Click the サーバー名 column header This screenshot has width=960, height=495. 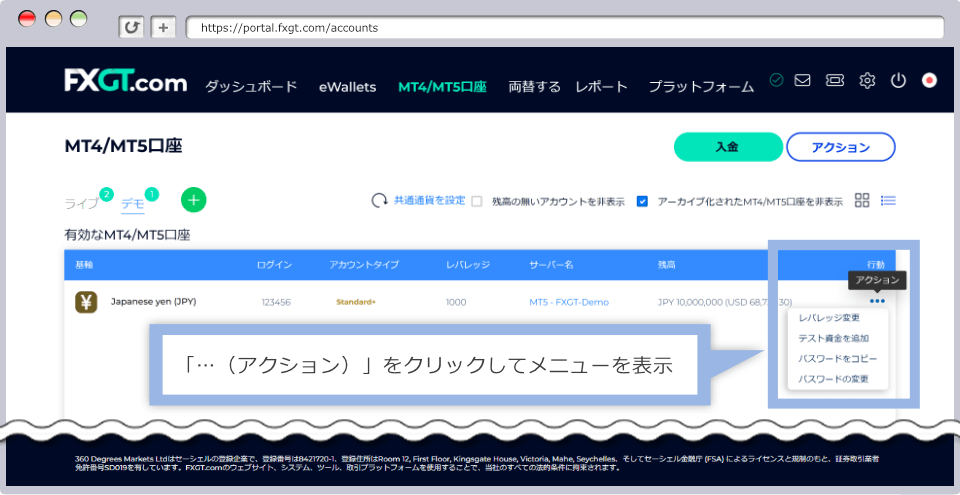tap(551, 265)
